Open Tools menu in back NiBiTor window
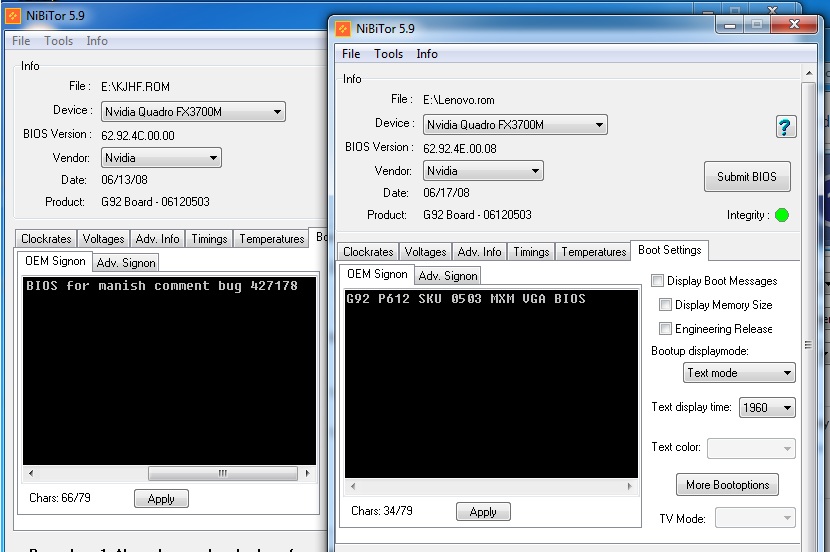This screenshot has width=830, height=552. (x=58, y=41)
